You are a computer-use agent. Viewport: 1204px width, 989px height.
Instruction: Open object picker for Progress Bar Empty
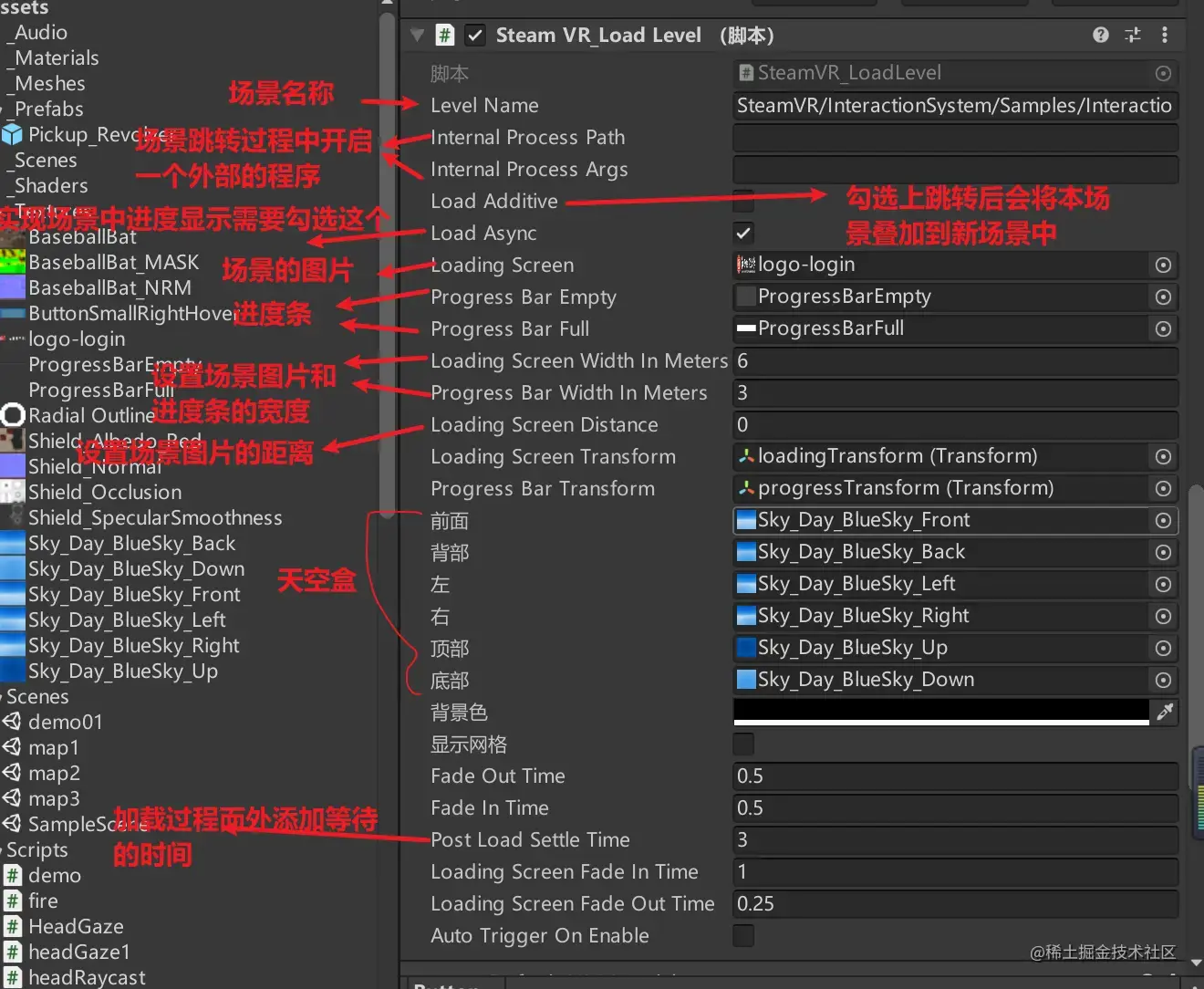click(1163, 297)
